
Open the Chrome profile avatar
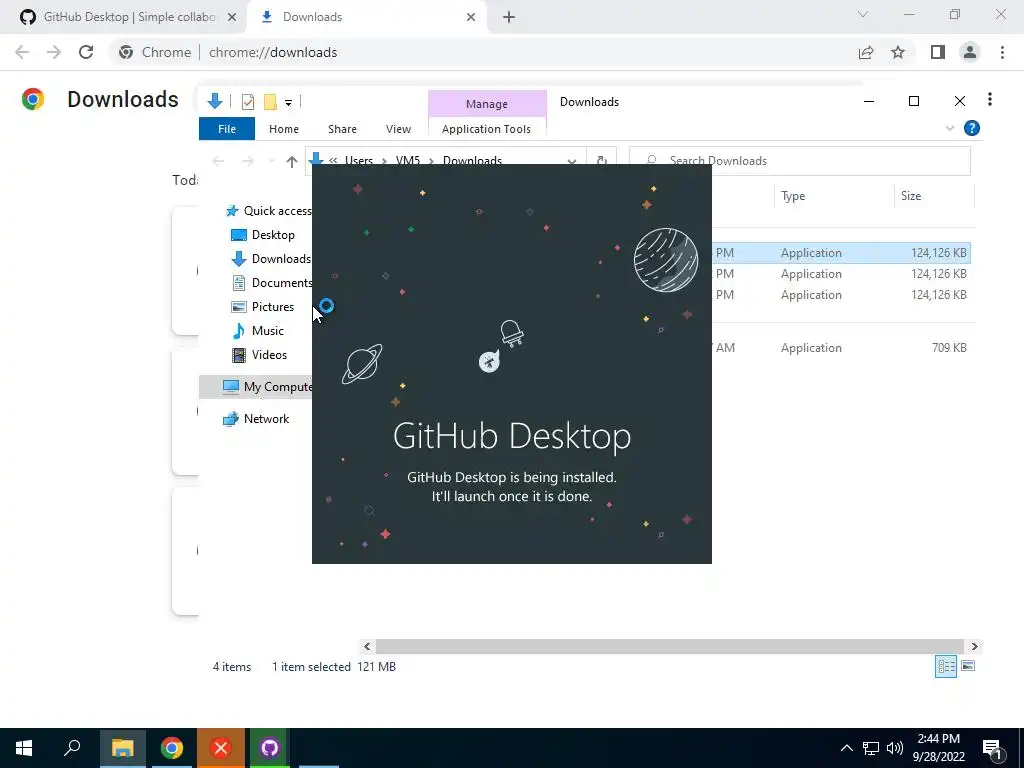[970, 52]
